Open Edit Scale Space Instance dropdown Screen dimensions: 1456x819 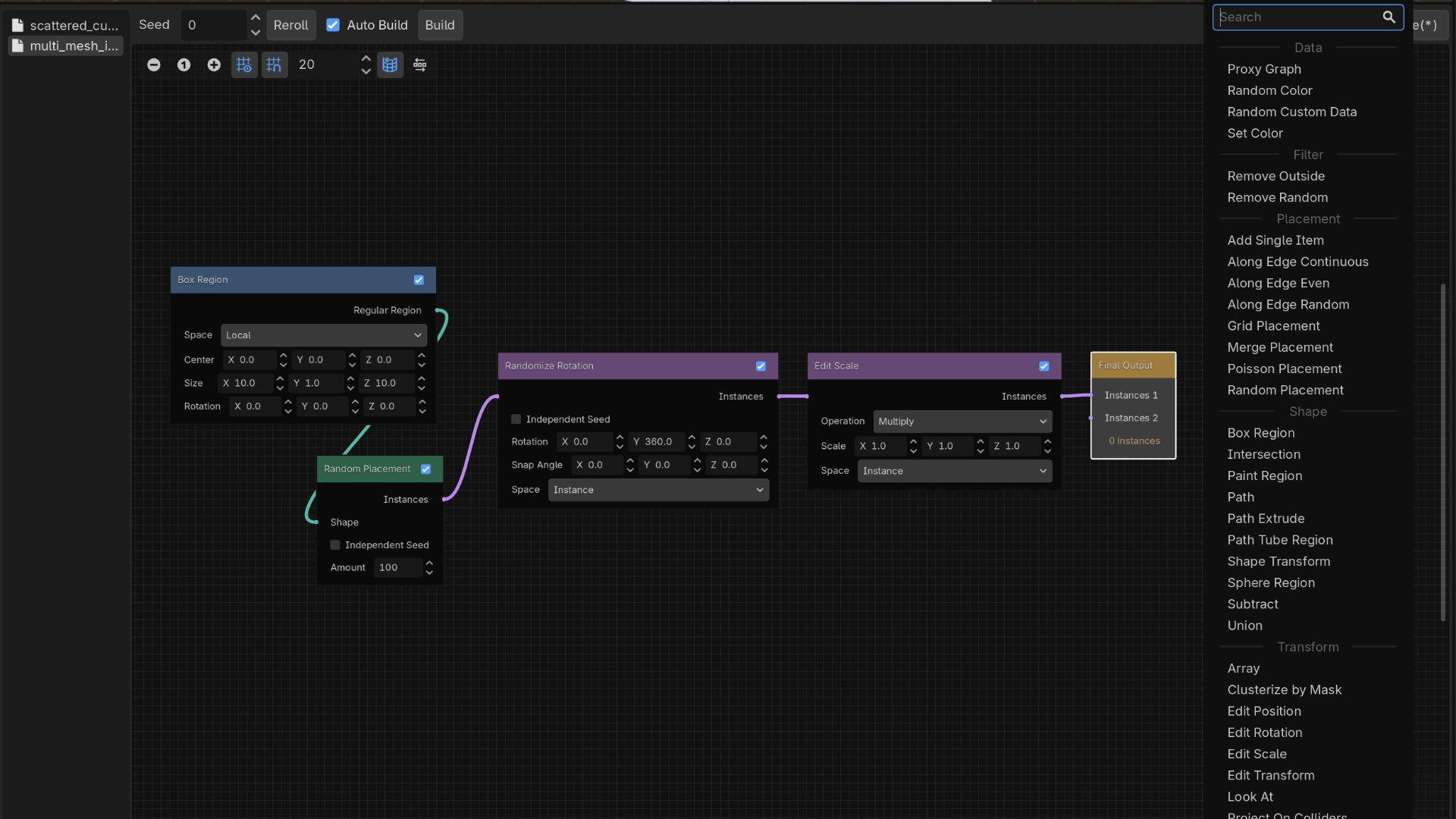955,471
